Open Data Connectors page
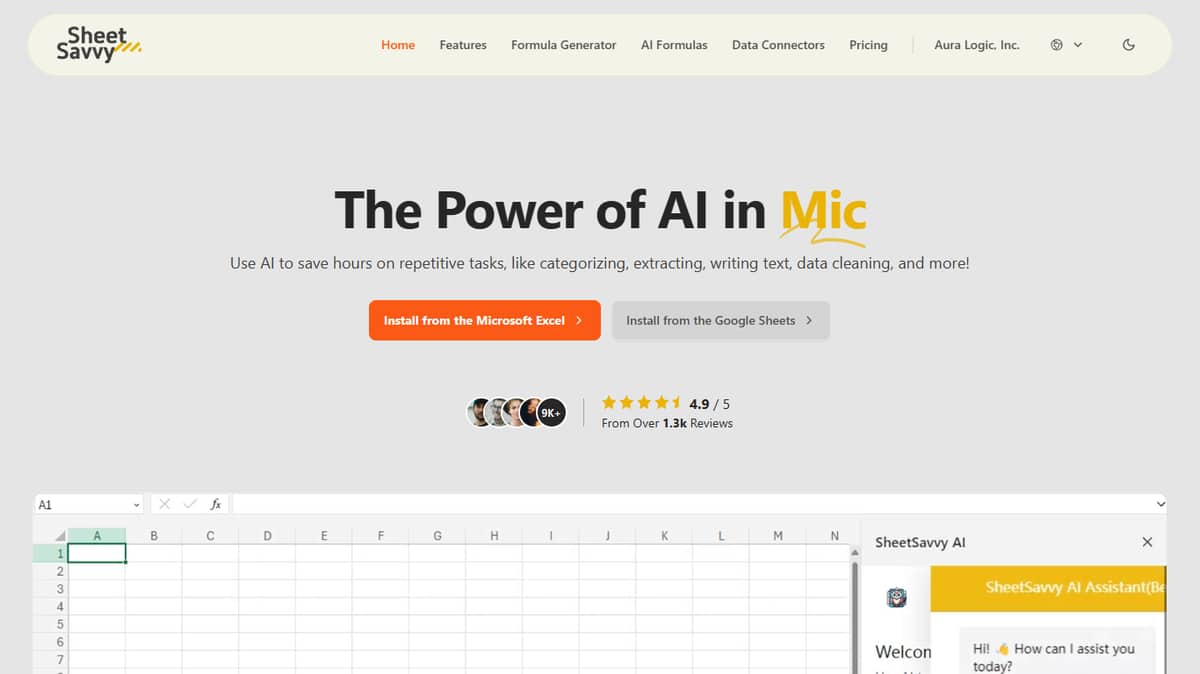The image size is (1200, 674). 778,45
